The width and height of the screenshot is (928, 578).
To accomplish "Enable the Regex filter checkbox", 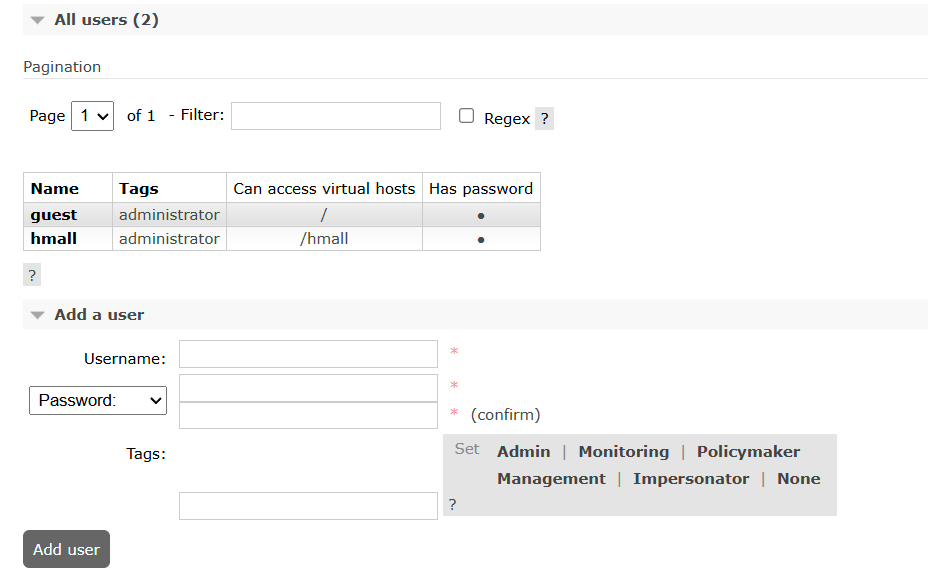I will [466, 116].
